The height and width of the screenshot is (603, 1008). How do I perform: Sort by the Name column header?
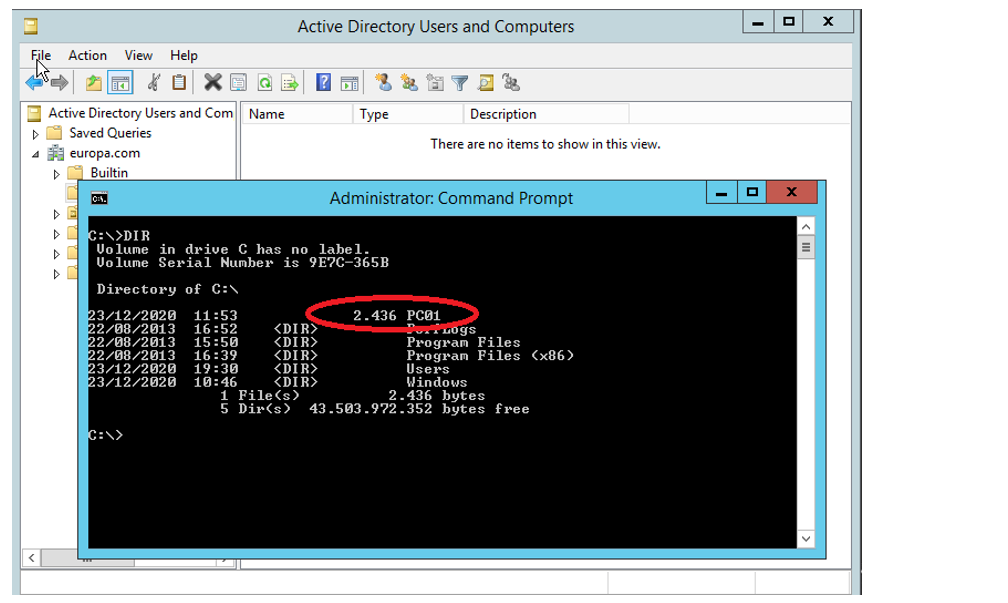click(x=298, y=114)
